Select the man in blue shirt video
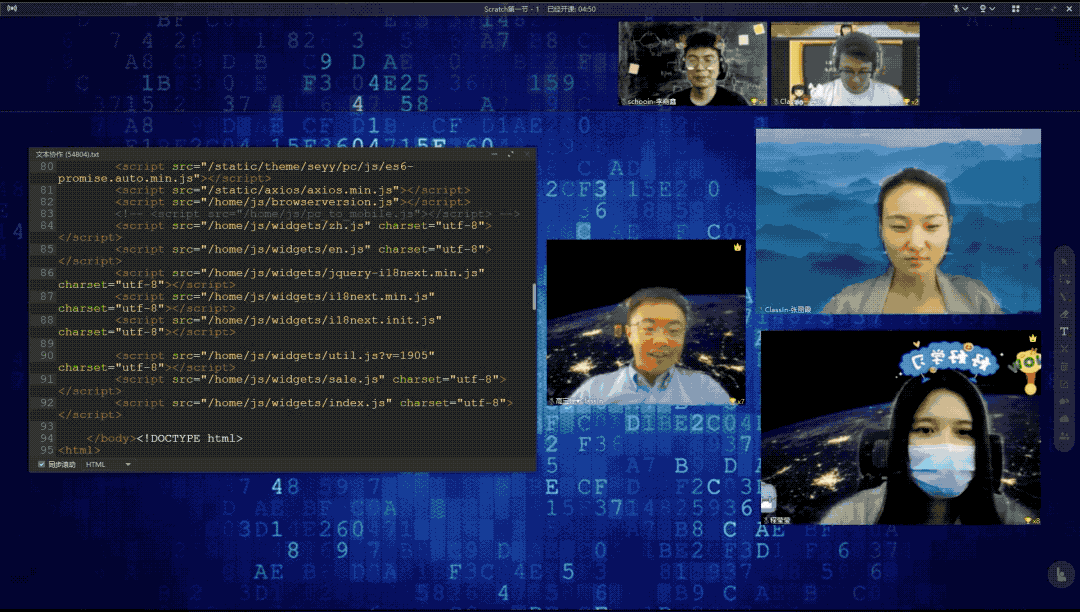Viewport: 1080px width, 612px height. (x=646, y=322)
